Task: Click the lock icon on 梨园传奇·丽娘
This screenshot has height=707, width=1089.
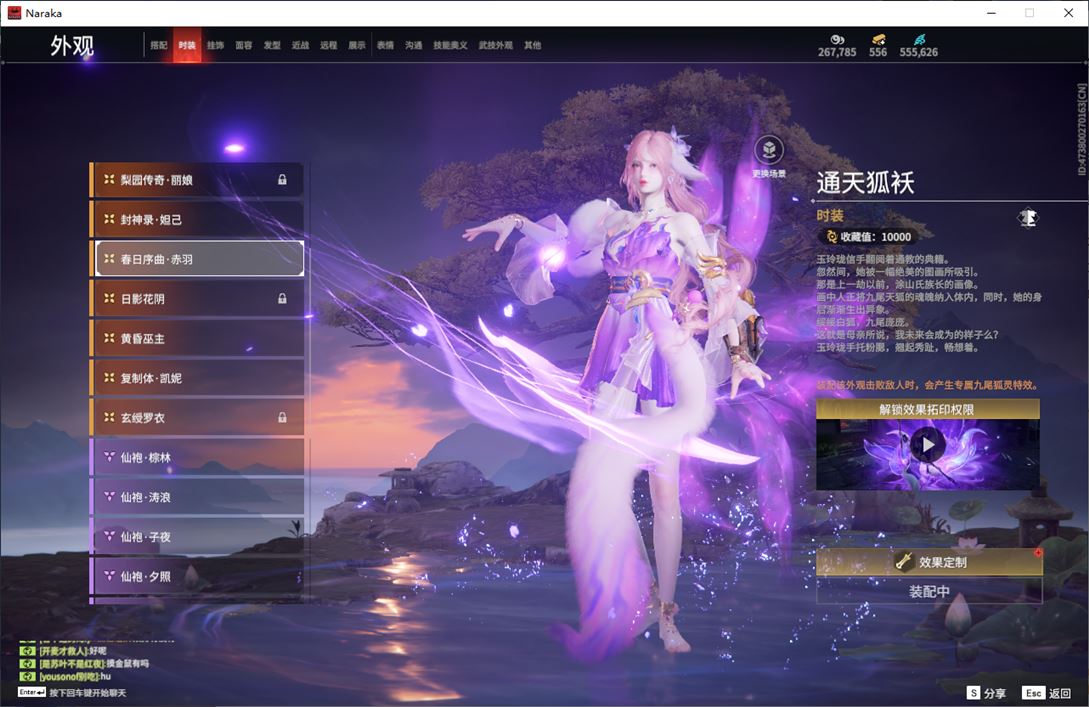Action: (x=282, y=180)
